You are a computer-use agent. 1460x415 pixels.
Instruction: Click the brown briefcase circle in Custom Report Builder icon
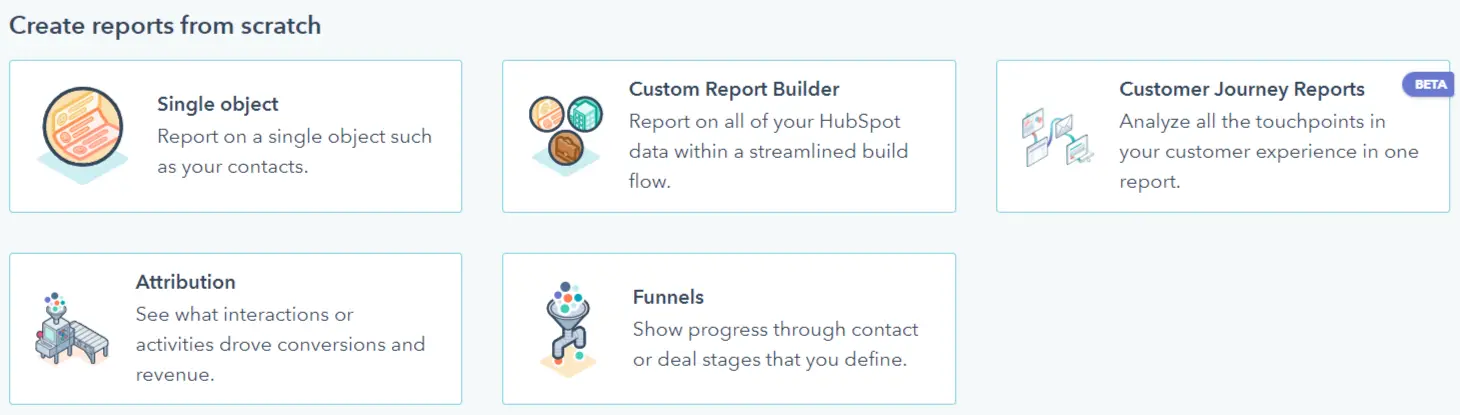click(565, 147)
